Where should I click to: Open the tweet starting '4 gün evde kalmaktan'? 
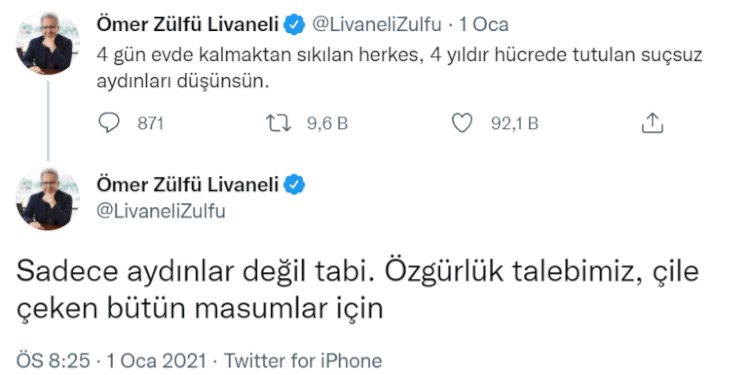(399, 69)
